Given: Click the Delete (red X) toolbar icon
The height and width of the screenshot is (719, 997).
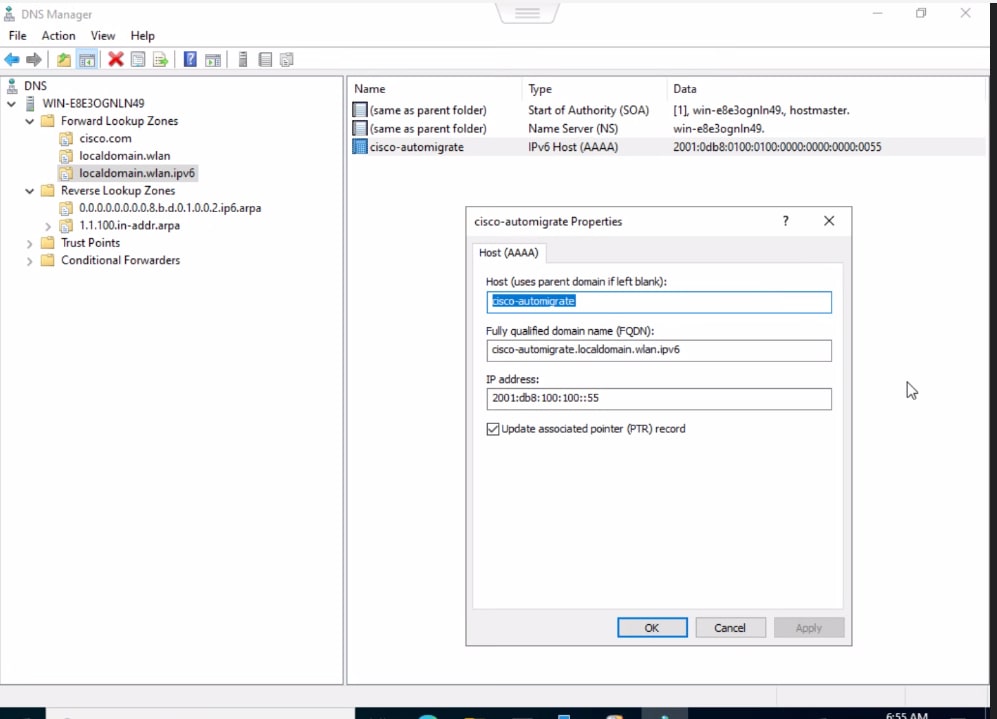Looking at the screenshot, I should (x=115, y=59).
